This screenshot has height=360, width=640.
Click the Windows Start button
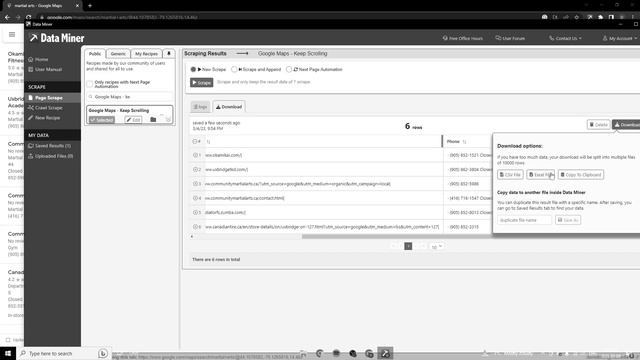pyautogui.click(x=8, y=353)
